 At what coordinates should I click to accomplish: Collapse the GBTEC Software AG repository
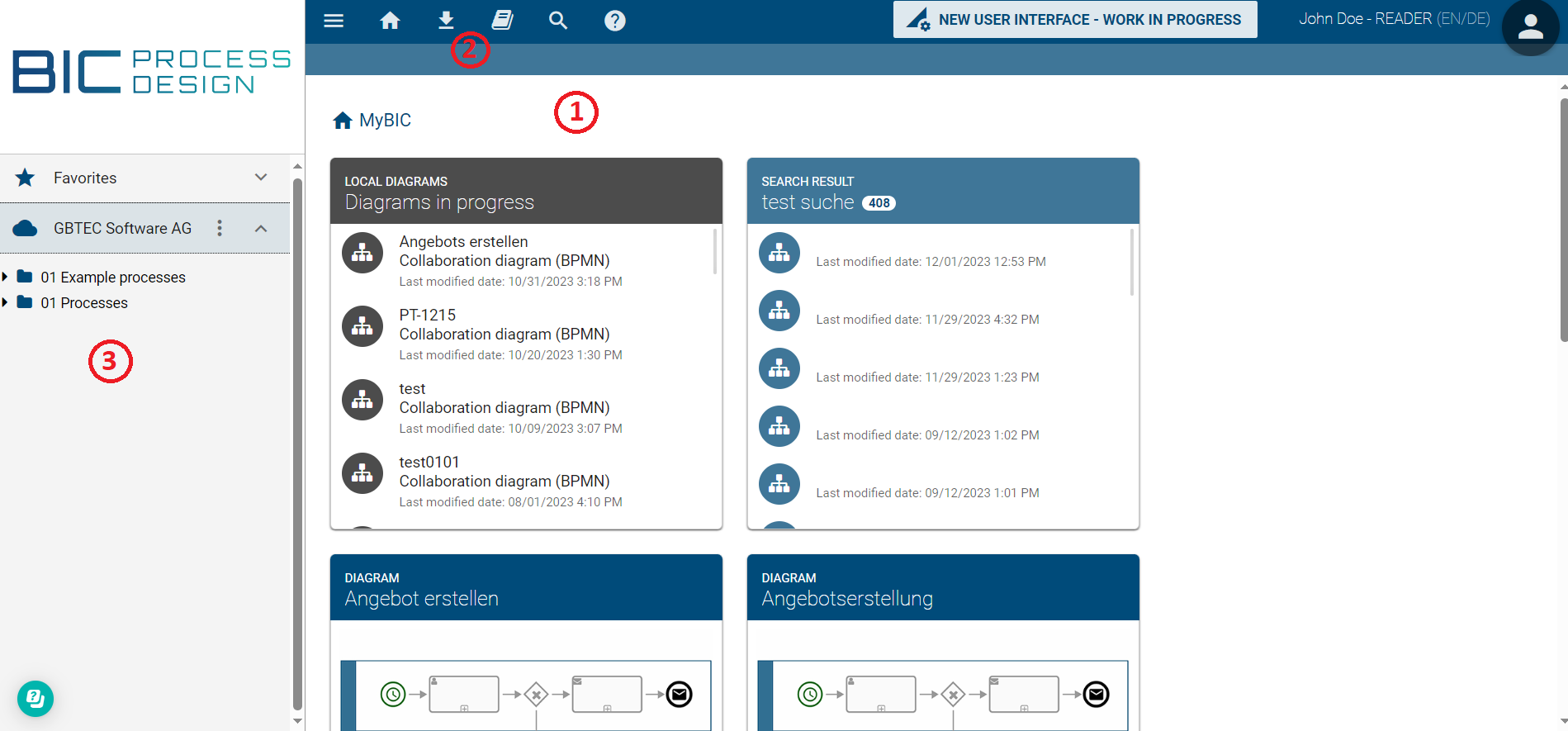tap(261, 228)
